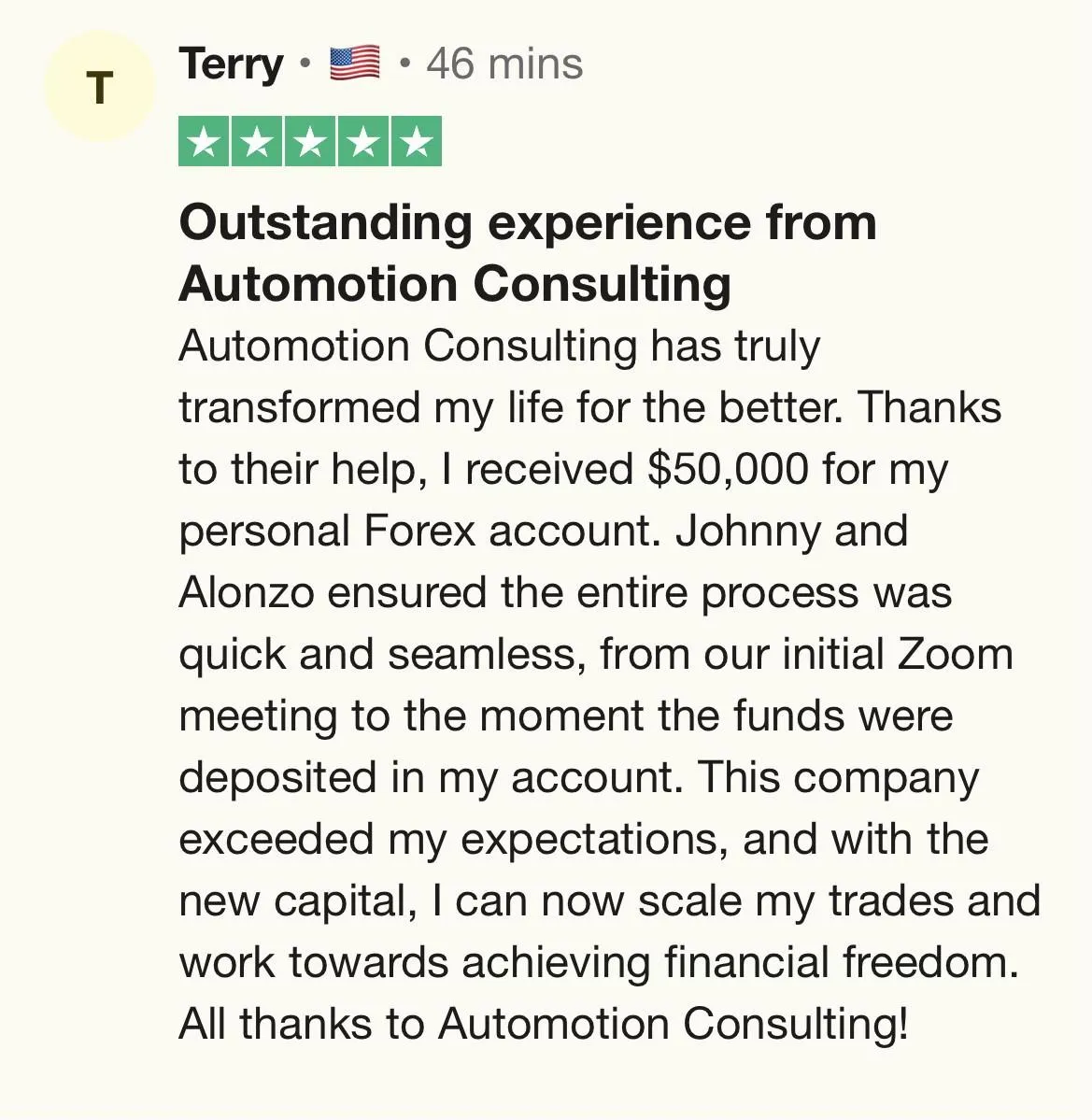Click the fourth green rating star

(x=363, y=141)
